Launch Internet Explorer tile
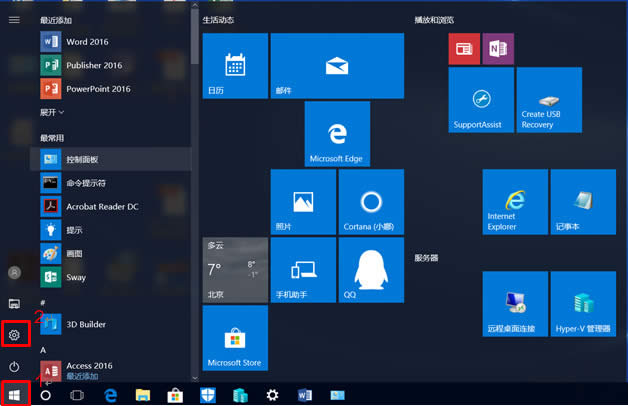The height and width of the screenshot is (406, 628). [x=515, y=202]
